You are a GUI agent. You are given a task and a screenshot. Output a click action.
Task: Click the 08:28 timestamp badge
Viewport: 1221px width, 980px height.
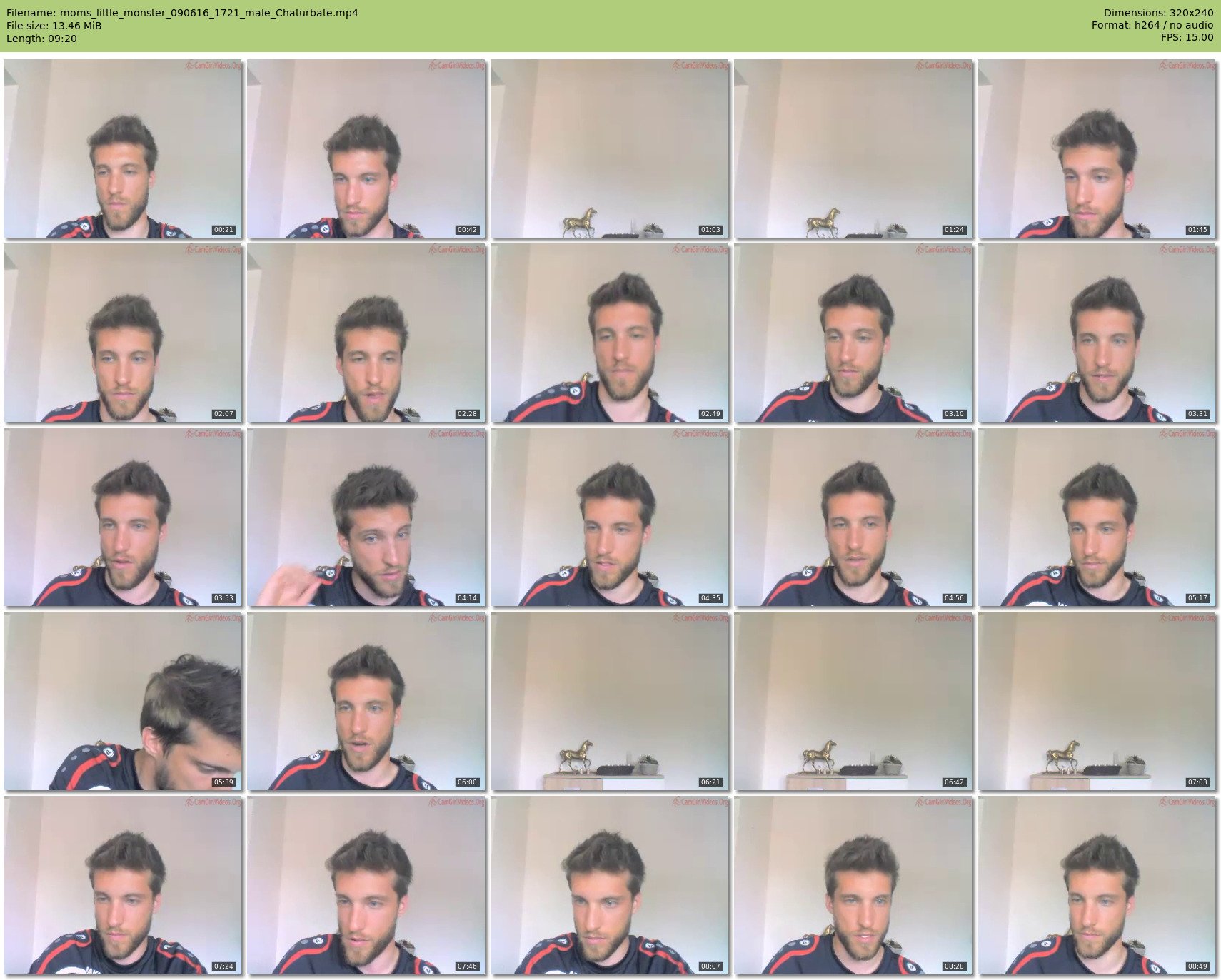tap(953, 966)
